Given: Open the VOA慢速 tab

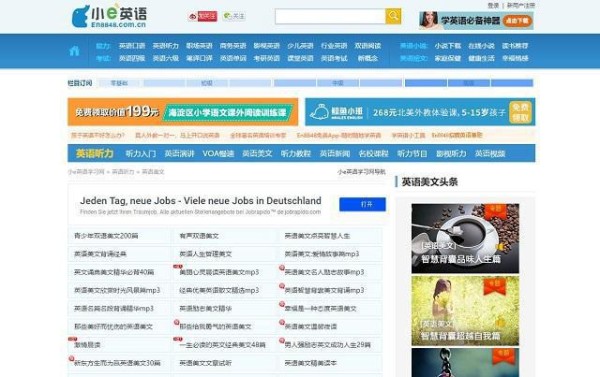Looking at the screenshot, I should tap(218, 154).
